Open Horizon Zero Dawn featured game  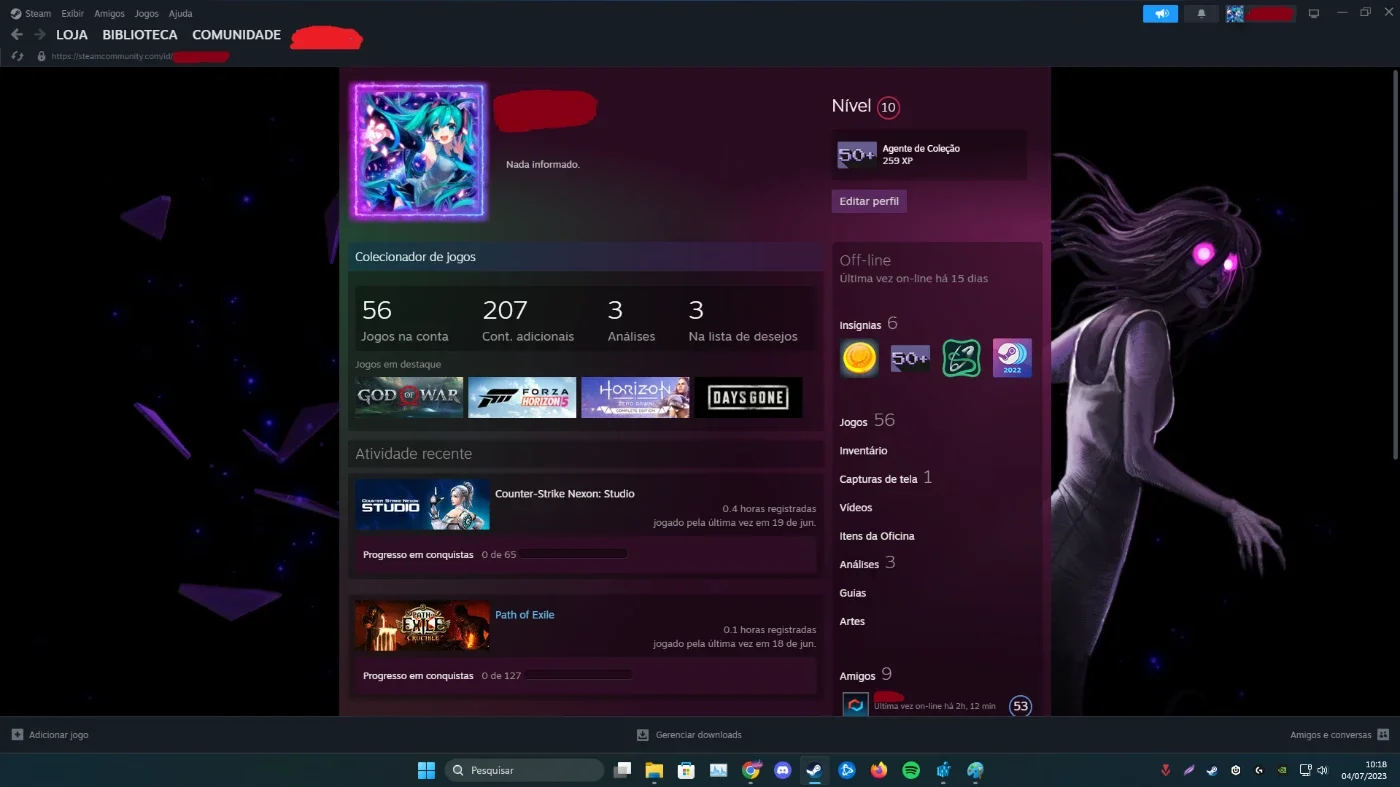pyautogui.click(x=635, y=397)
